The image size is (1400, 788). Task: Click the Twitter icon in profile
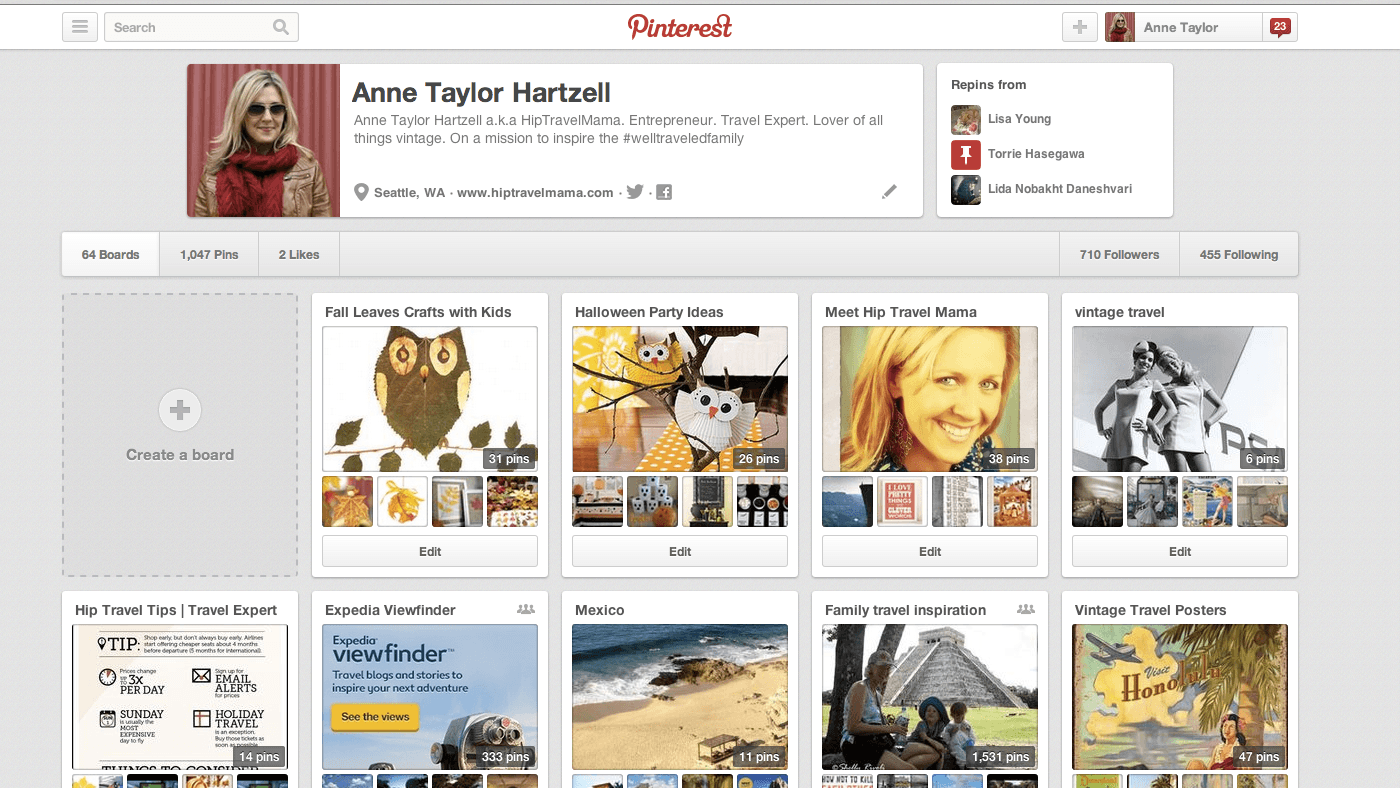coord(635,192)
